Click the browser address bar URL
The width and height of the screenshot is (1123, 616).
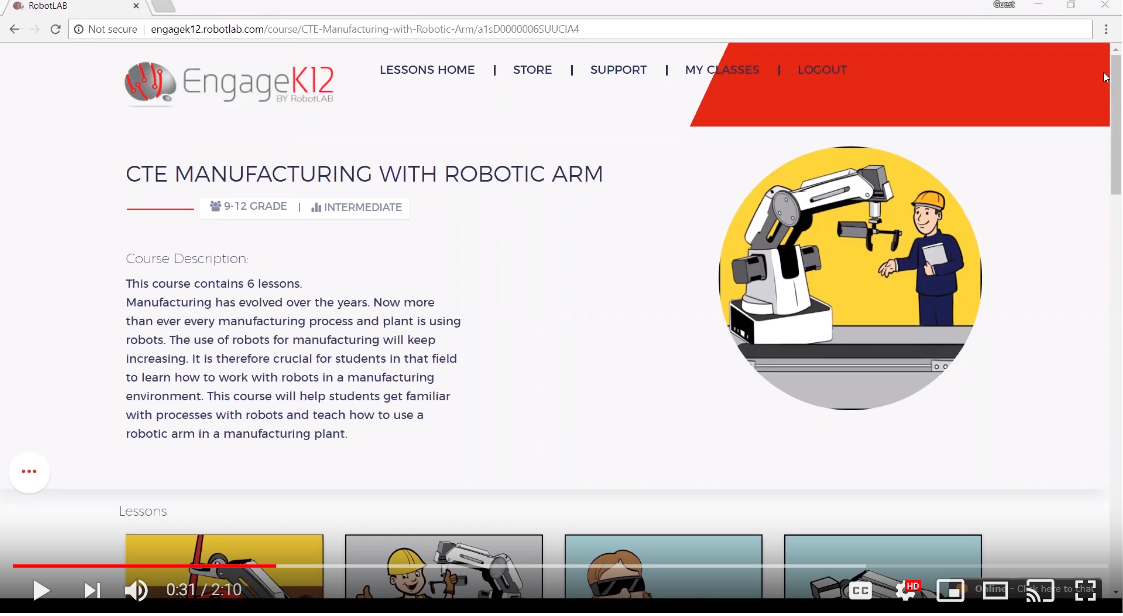365,29
